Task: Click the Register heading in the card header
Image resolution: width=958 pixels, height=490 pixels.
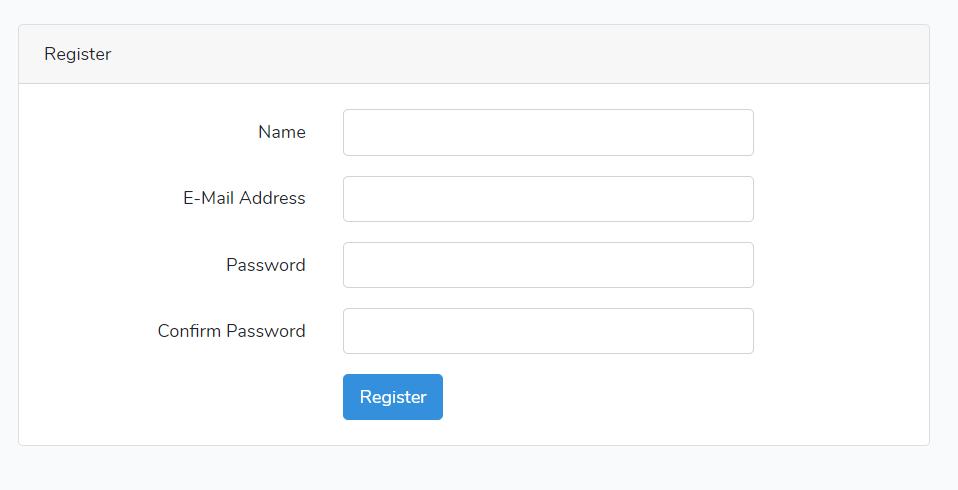Action: pos(78,54)
